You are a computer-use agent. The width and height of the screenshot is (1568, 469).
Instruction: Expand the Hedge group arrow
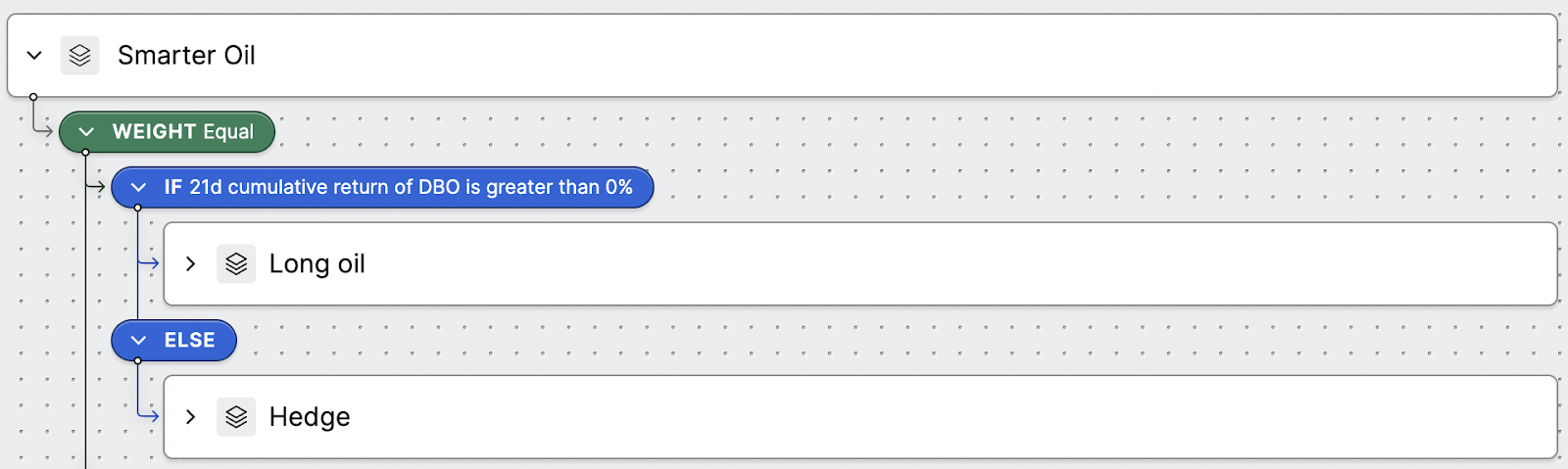pyautogui.click(x=191, y=417)
